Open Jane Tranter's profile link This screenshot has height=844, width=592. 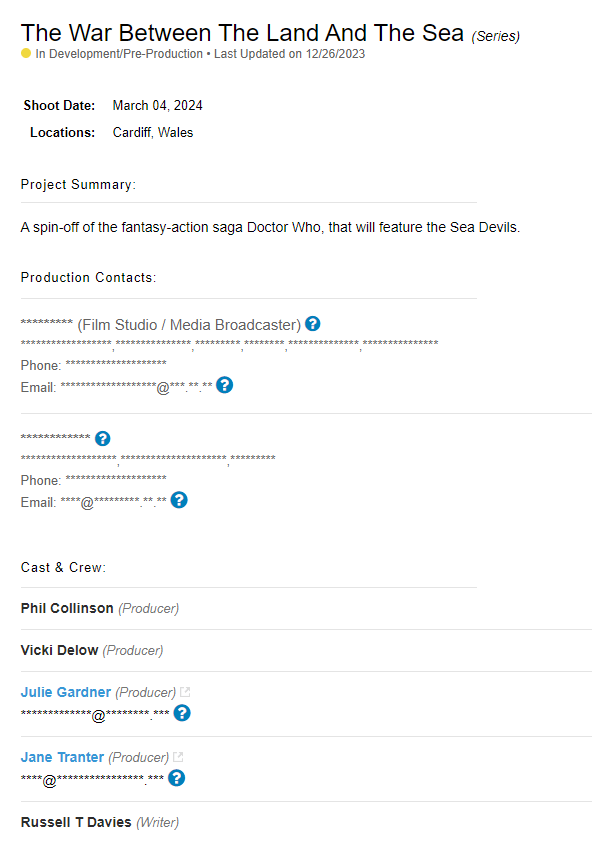click(x=62, y=757)
